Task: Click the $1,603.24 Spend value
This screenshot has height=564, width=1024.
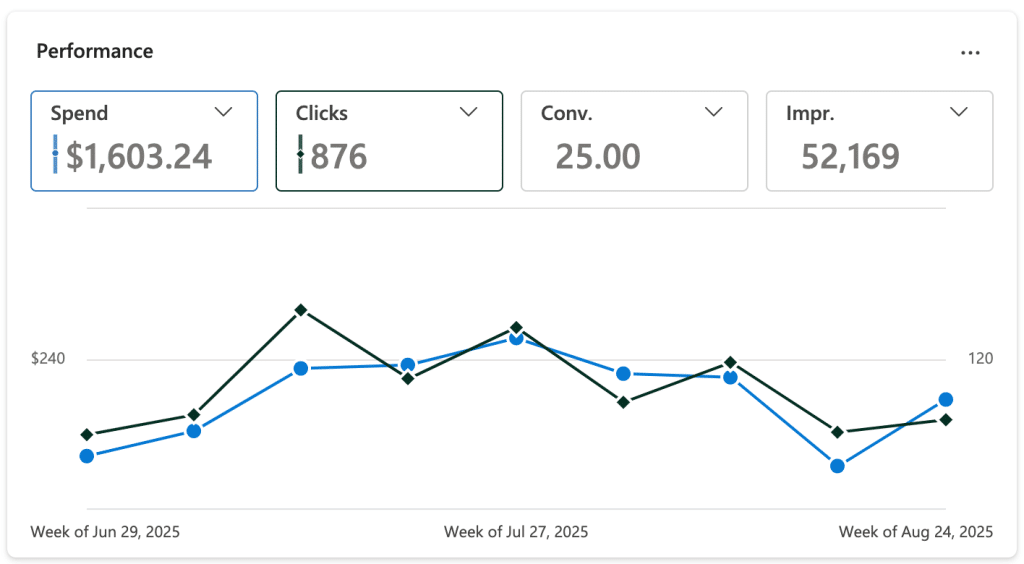Action: [x=139, y=156]
